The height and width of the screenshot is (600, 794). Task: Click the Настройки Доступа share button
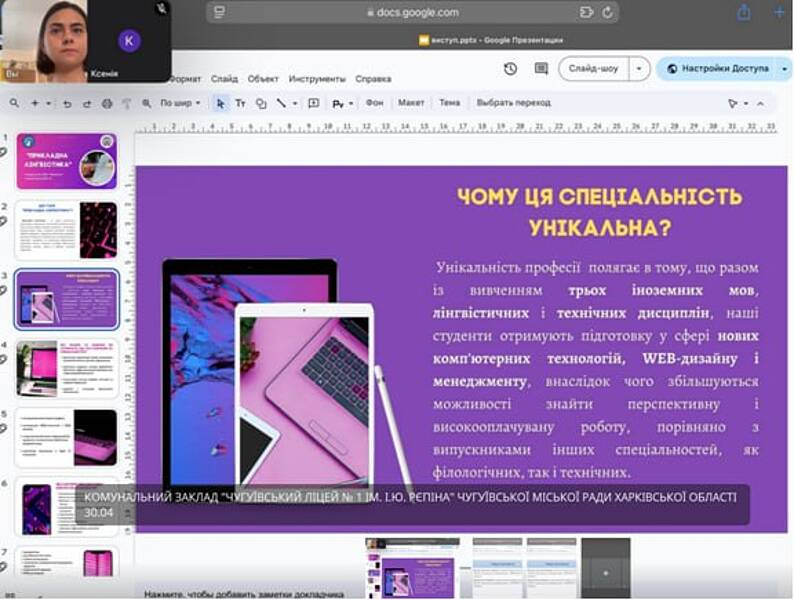click(x=717, y=69)
